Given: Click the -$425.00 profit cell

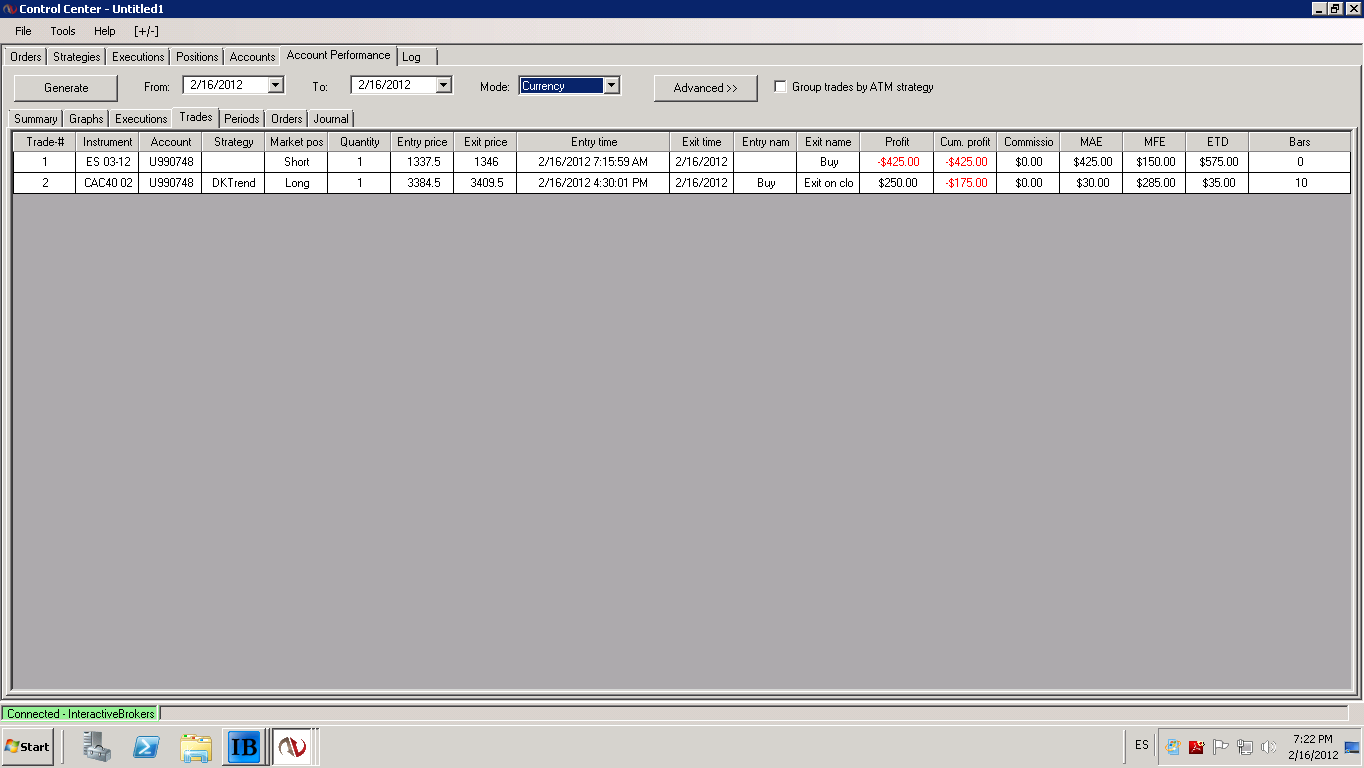Looking at the screenshot, I should (x=897, y=162).
